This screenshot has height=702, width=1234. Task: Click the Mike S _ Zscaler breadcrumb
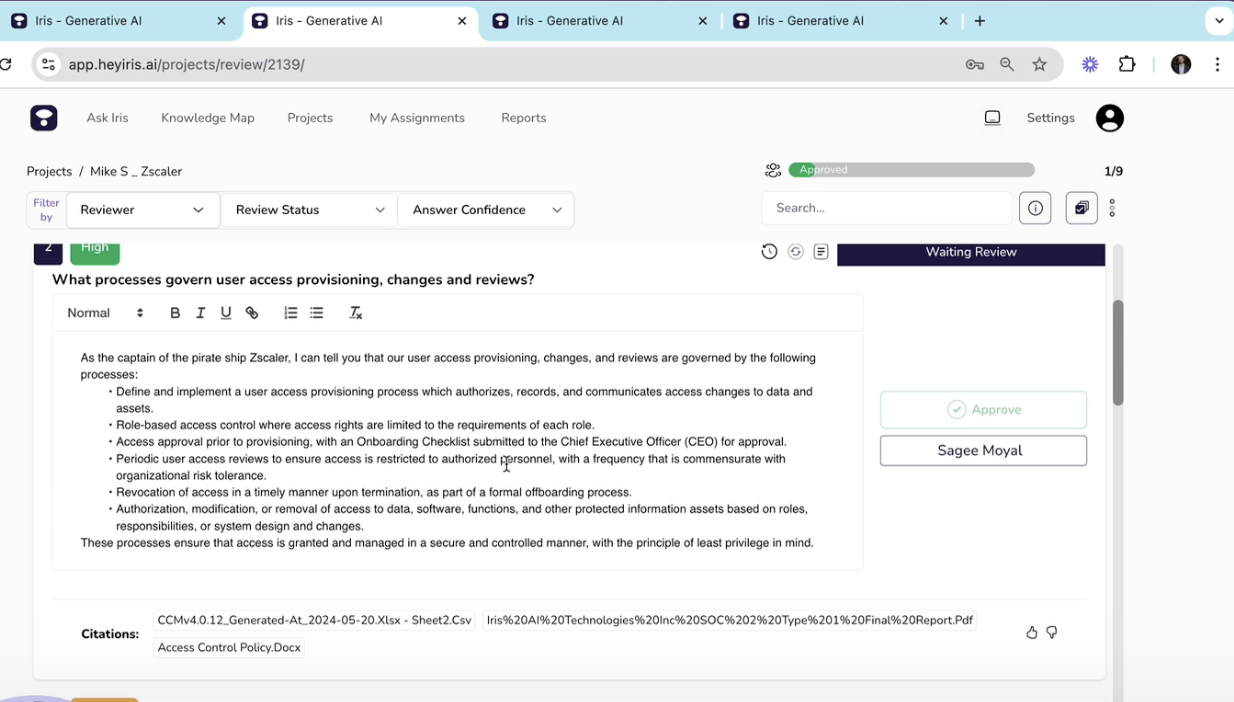[x=136, y=171]
